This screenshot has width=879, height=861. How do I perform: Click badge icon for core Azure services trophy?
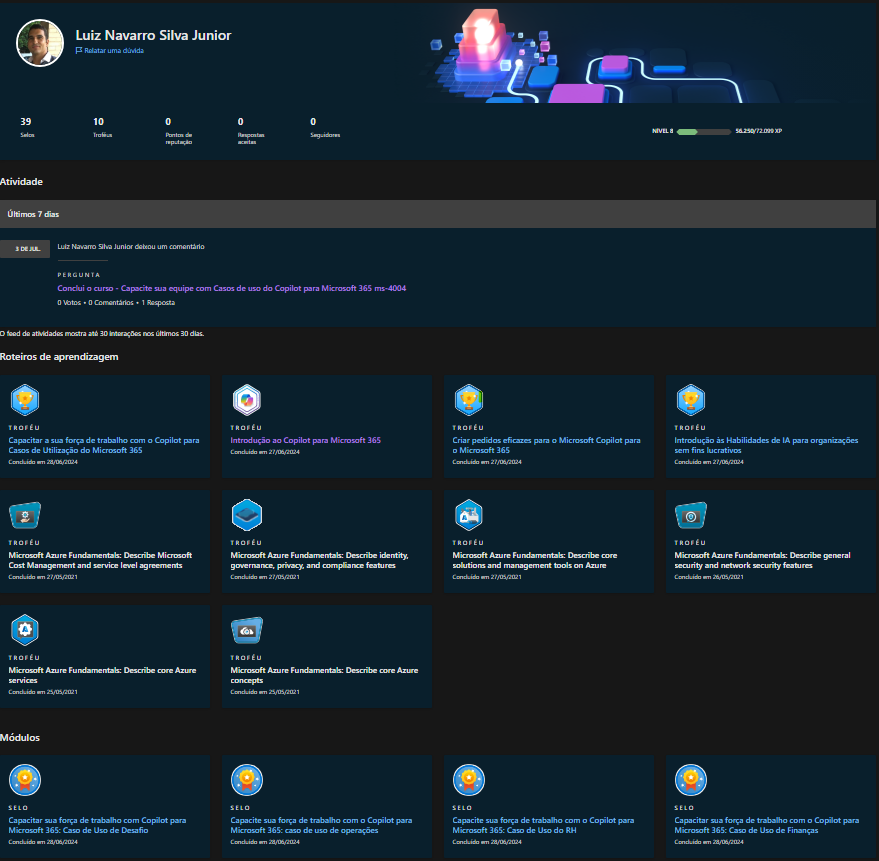coord(25,630)
